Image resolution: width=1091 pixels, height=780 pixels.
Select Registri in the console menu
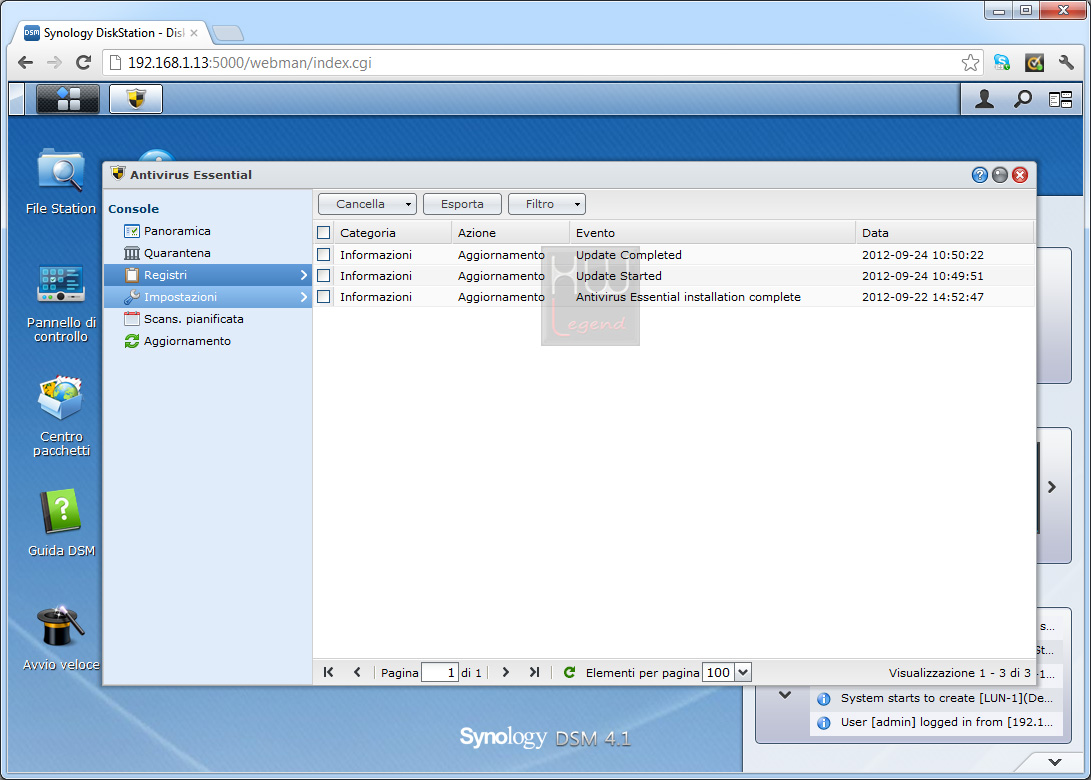207,275
